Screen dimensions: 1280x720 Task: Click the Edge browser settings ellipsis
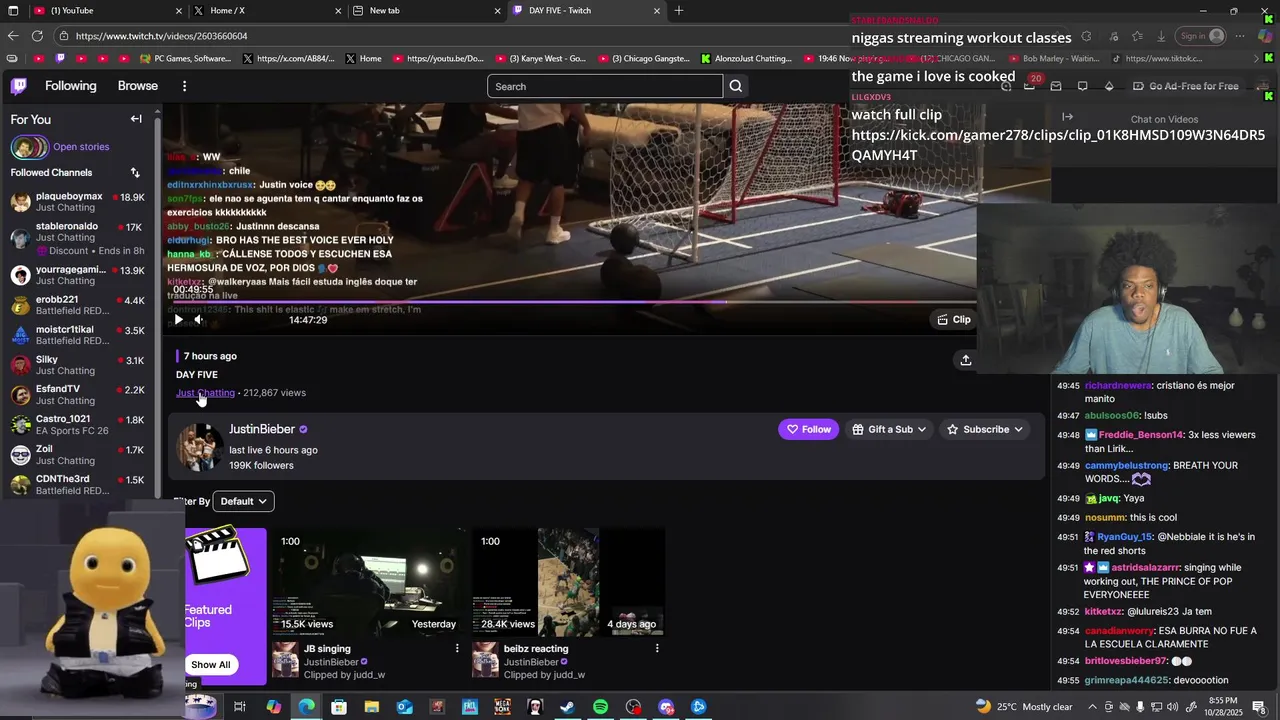pos(1239,36)
